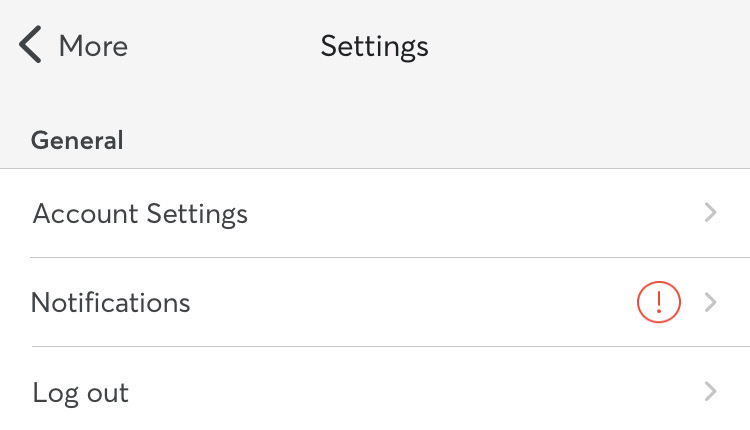
Task: Click the word "out" in the Log out row
Action: (x=106, y=393)
